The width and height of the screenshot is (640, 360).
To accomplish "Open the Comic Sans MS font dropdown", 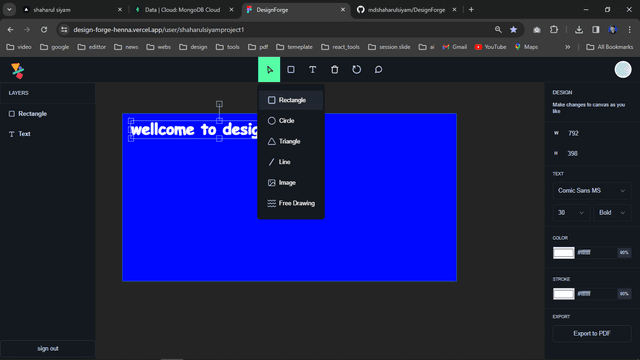I will click(592, 191).
